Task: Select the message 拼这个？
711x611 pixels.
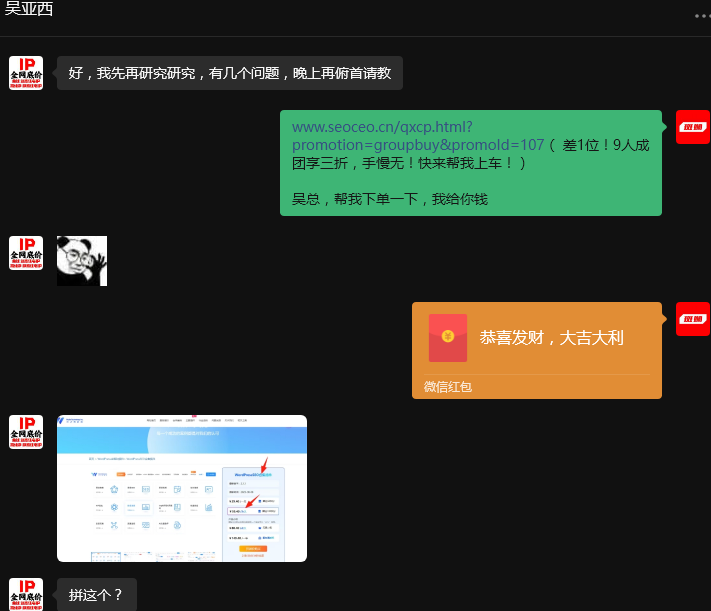Action: click(x=97, y=594)
